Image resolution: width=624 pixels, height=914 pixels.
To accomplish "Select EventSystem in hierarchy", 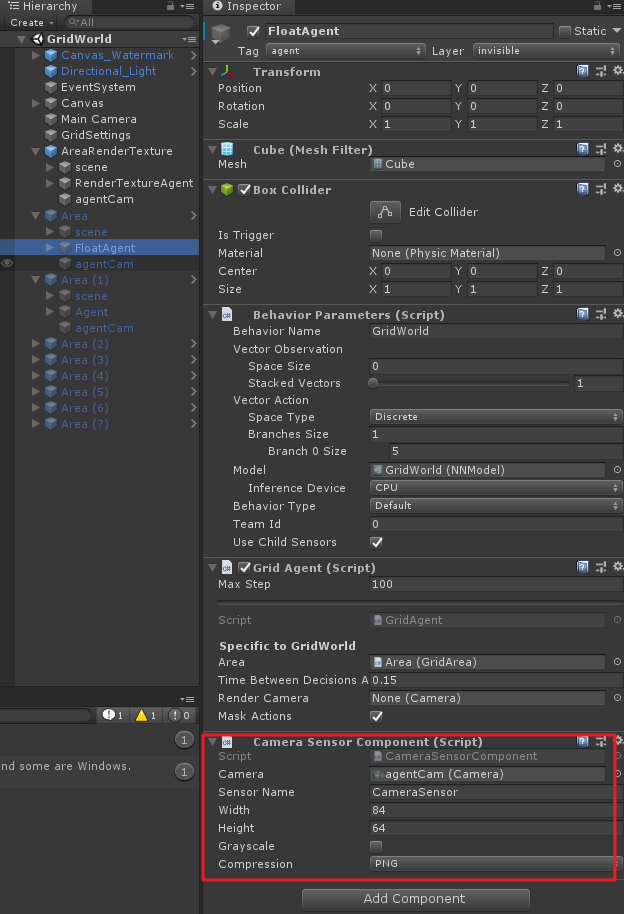I will pyautogui.click(x=98, y=87).
